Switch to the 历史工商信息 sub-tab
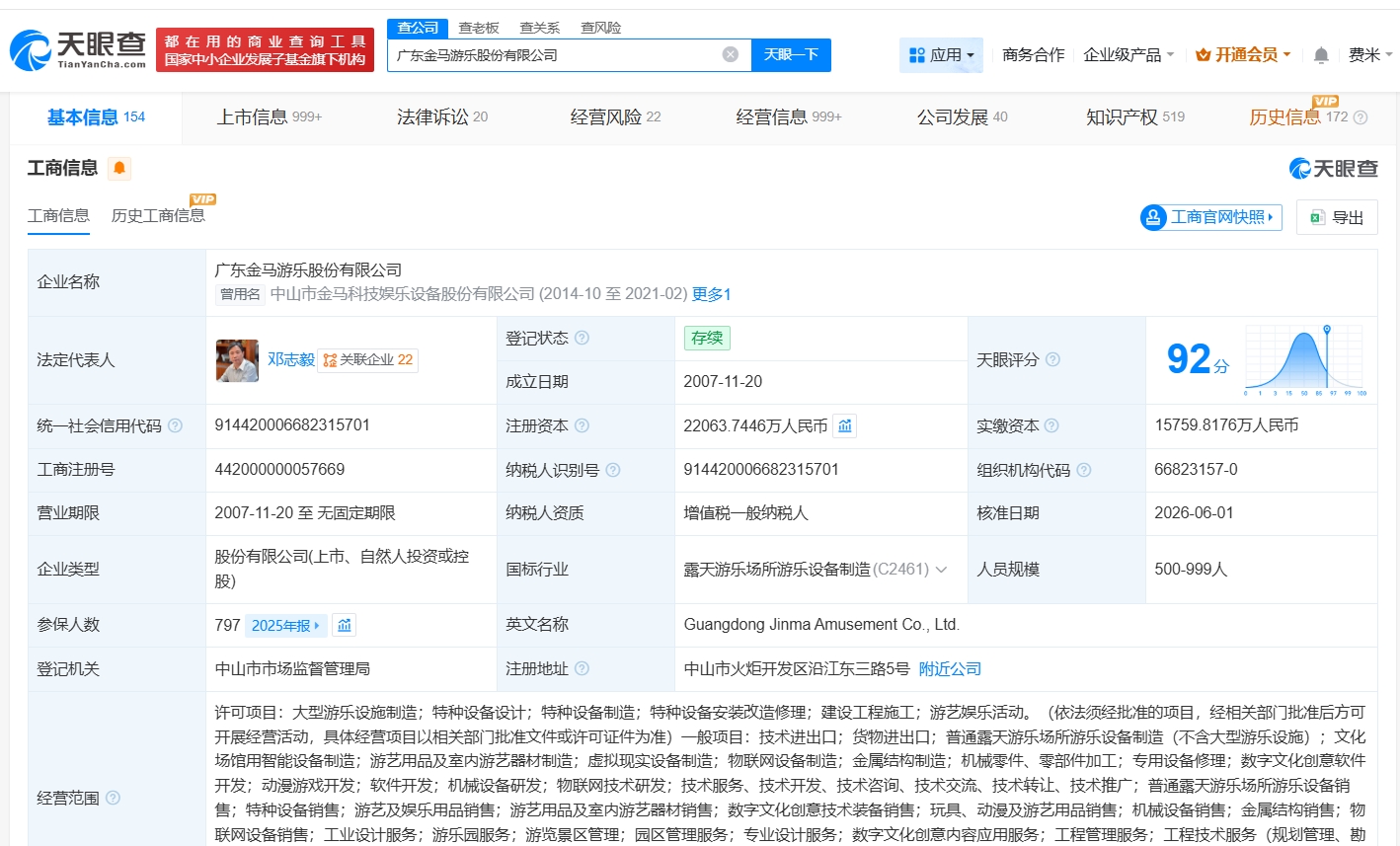The image size is (1400, 846). pyautogui.click(x=158, y=216)
